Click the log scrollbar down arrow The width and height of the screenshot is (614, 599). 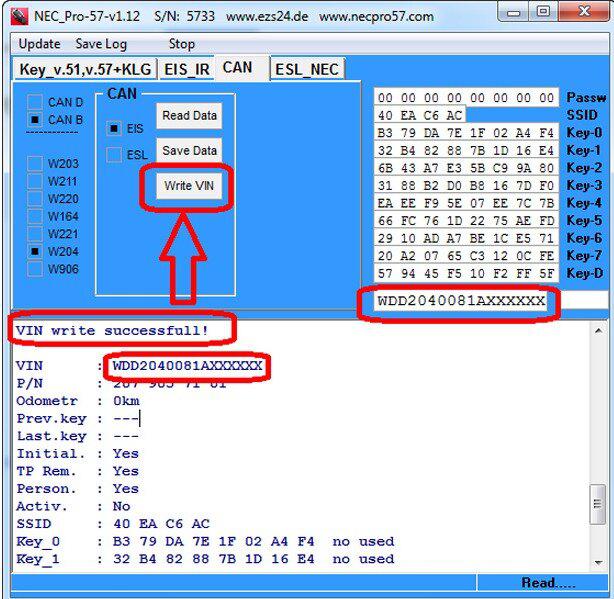[x=598, y=563]
